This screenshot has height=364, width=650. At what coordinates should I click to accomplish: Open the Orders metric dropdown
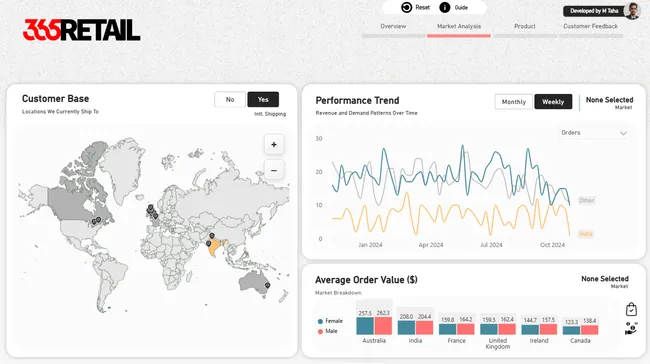(594, 133)
